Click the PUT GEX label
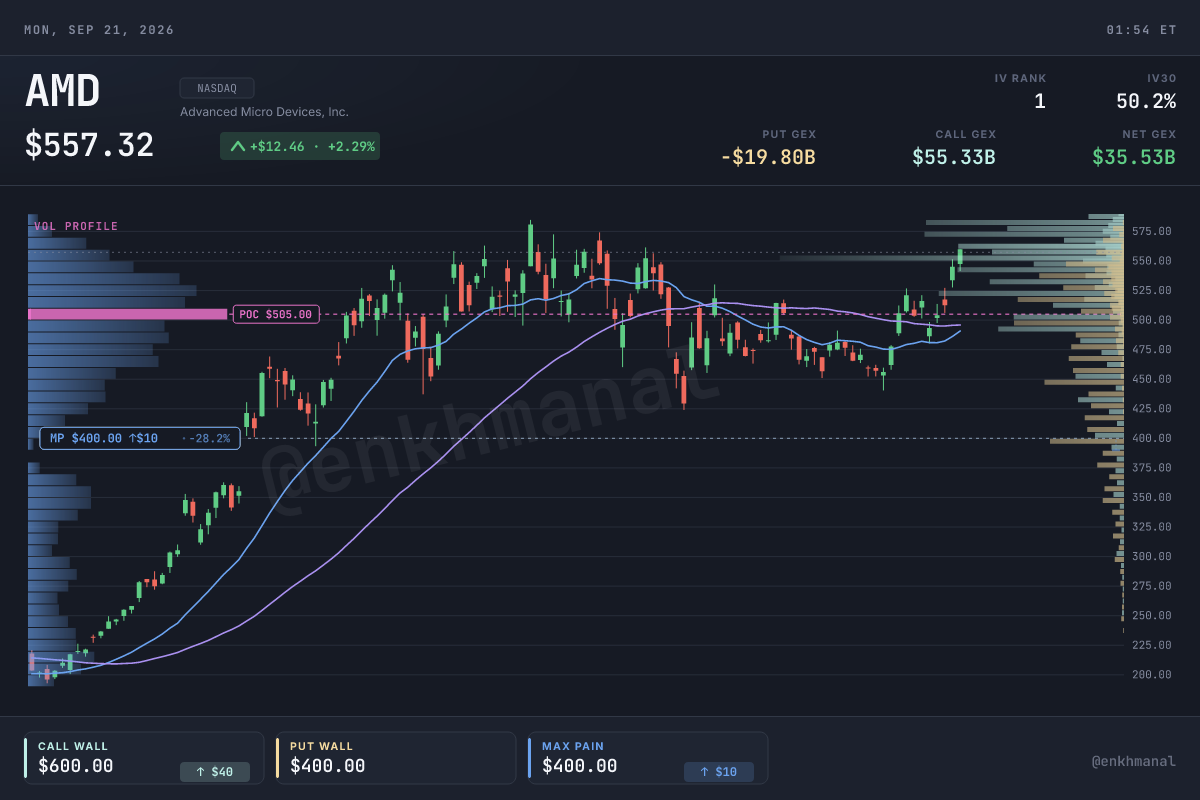Screen dimensions: 1200x800 [x=789, y=134]
